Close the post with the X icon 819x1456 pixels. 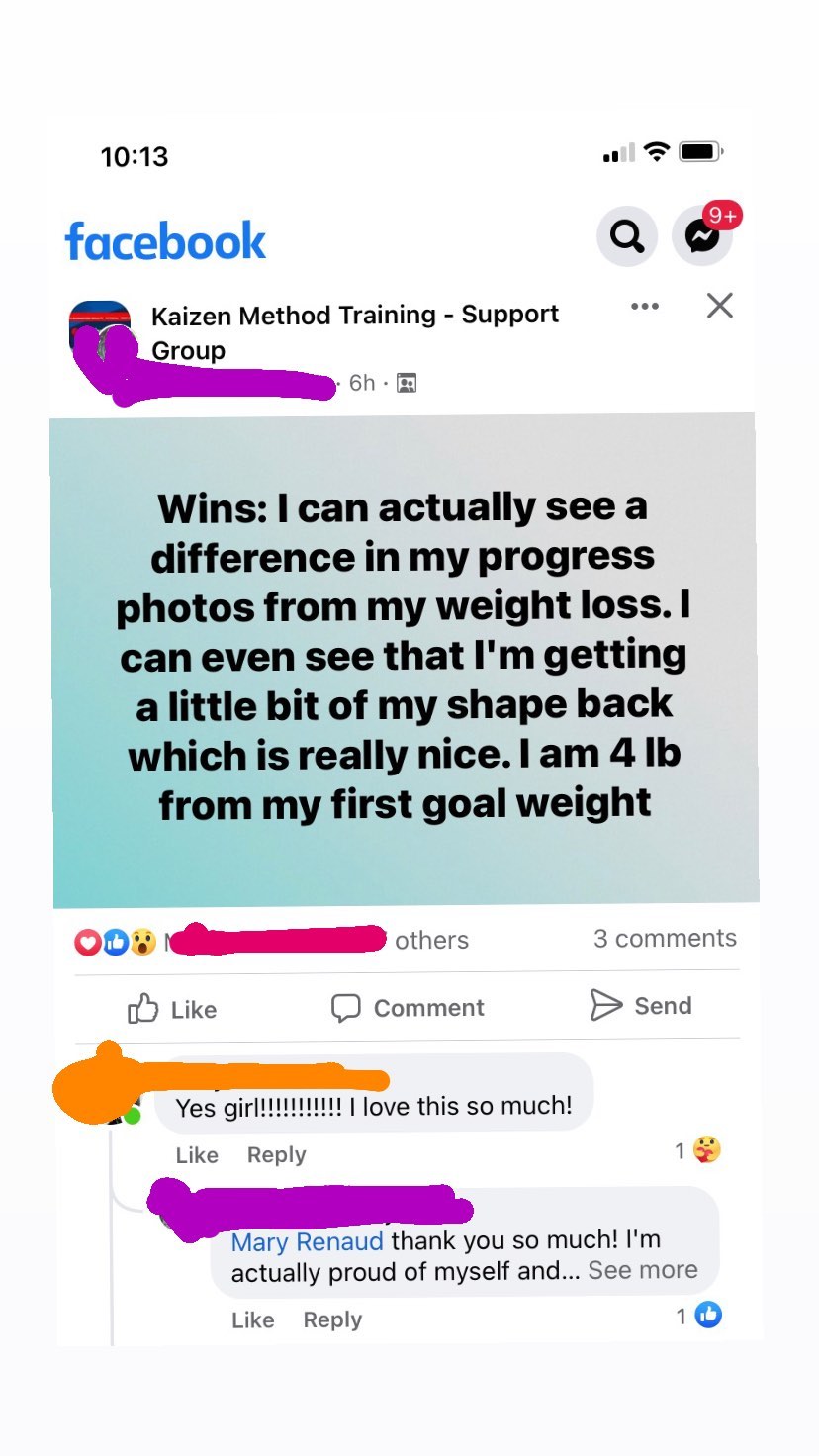point(720,306)
